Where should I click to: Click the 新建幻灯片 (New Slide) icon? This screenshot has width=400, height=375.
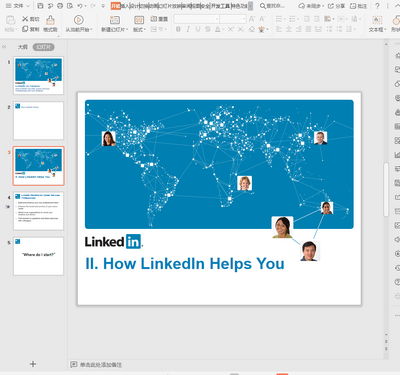tap(115, 20)
